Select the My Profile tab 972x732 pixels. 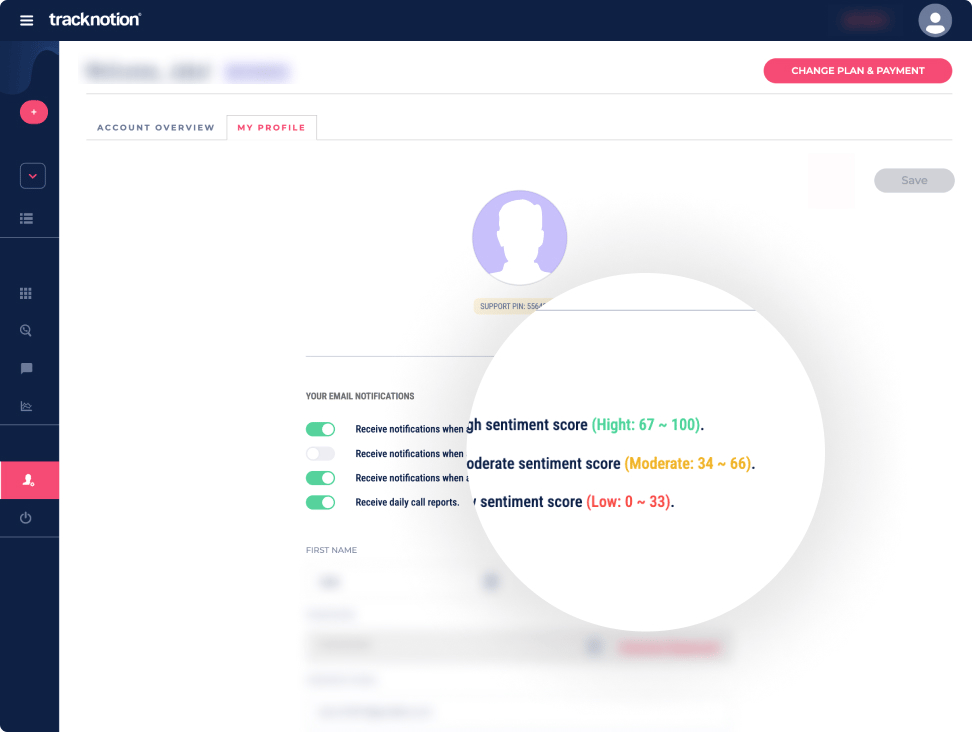click(x=271, y=128)
